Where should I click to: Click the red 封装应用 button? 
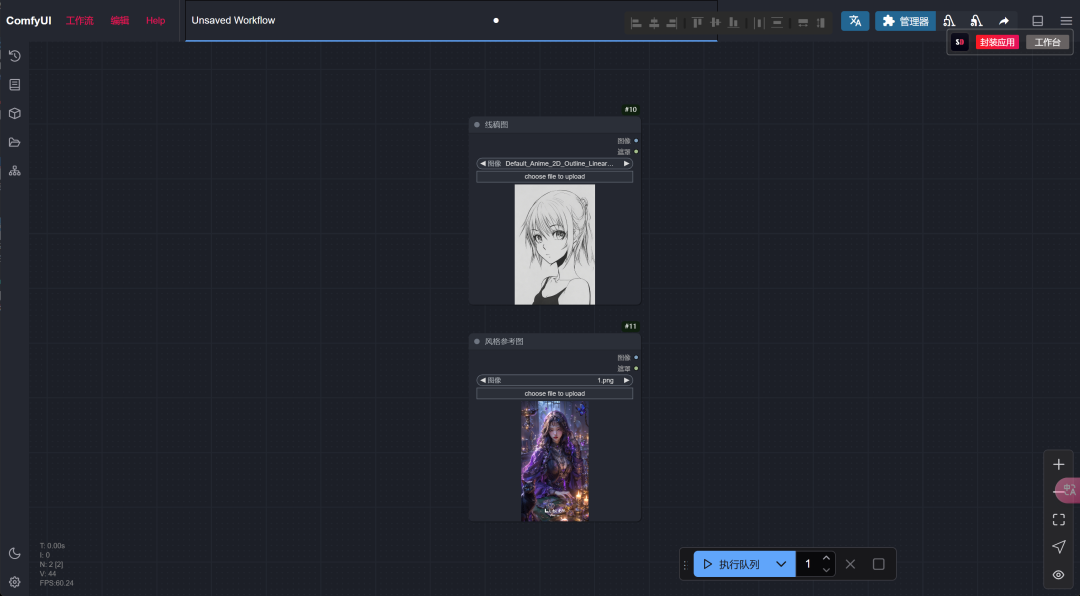[x=997, y=42]
